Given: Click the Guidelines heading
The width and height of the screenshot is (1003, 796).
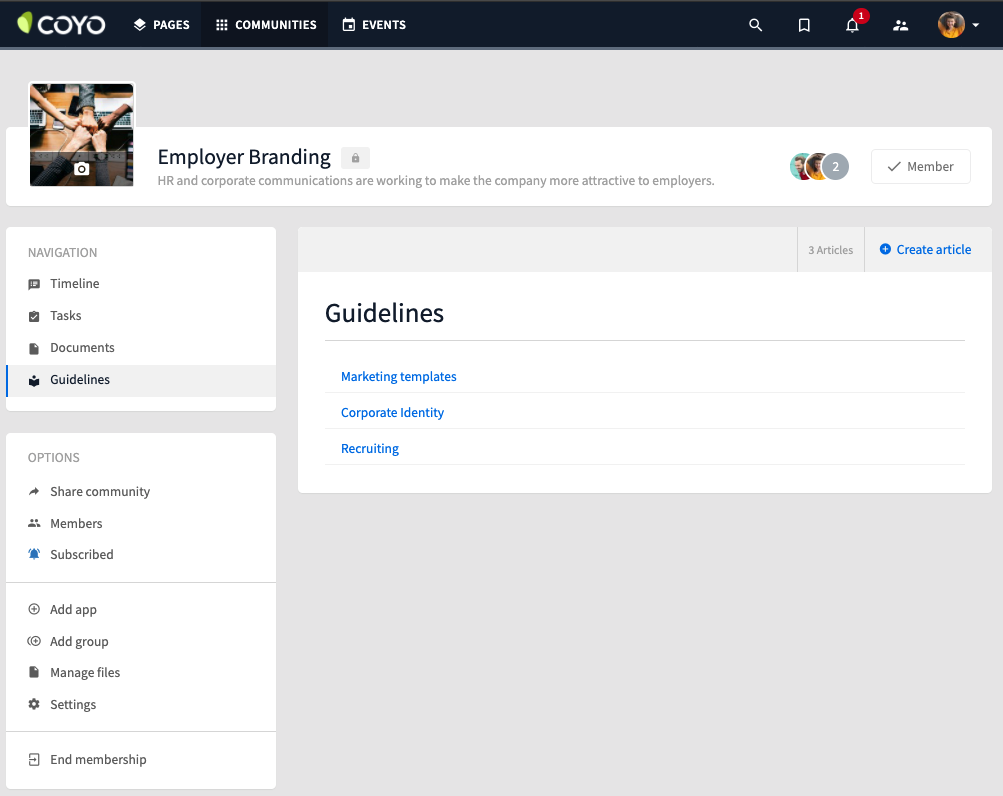Looking at the screenshot, I should [384, 313].
